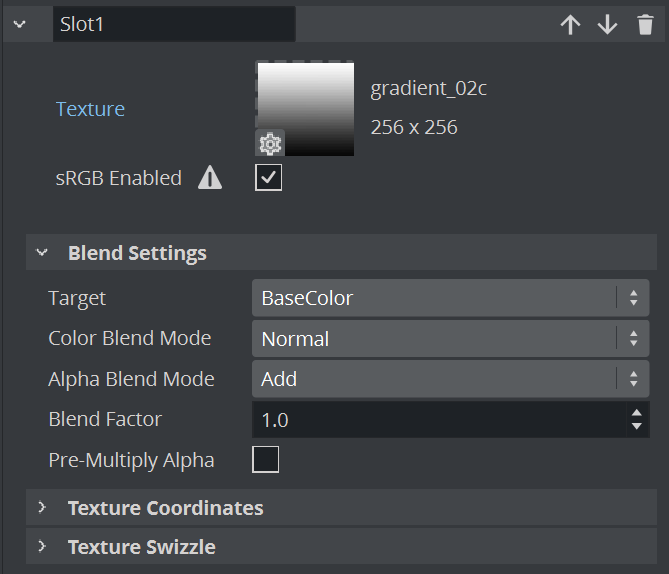669x574 pixels.
Task: Open the Target BaseColor dropdown
Action: click(x=451, y=298)
